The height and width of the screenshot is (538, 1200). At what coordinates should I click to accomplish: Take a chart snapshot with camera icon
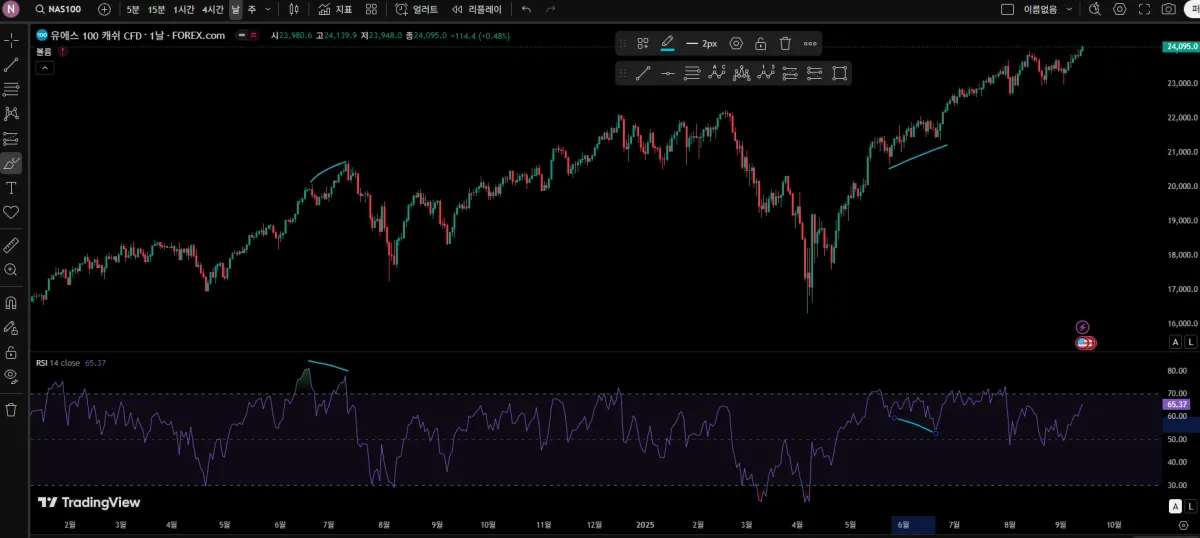pyautogui.click(x=1169, y=9)
